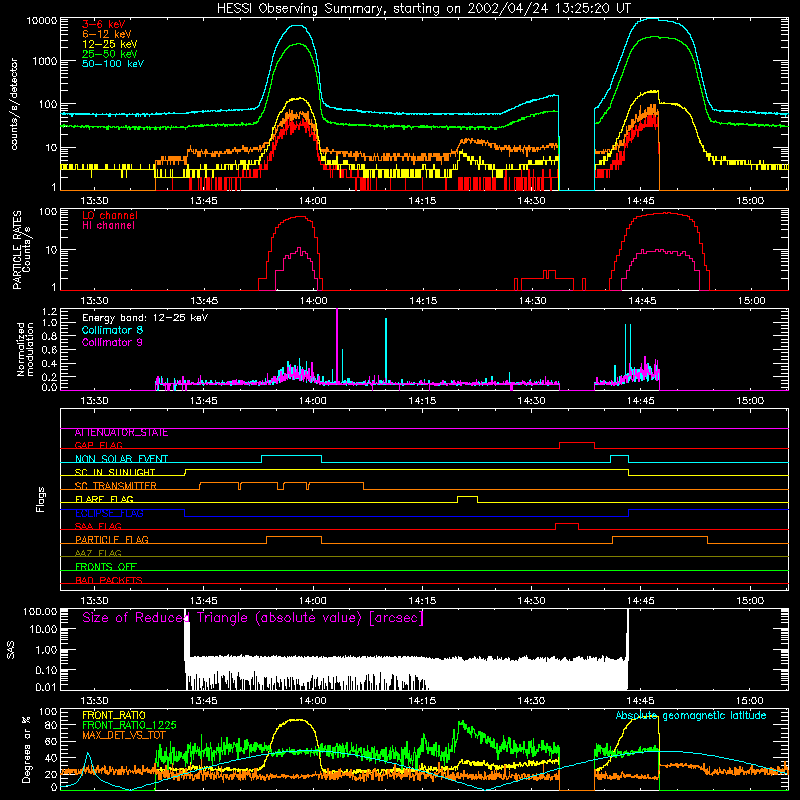Click the BAD_PACKETS flag label
This screenshot has height=800, width=800.
tap(109, 581)
